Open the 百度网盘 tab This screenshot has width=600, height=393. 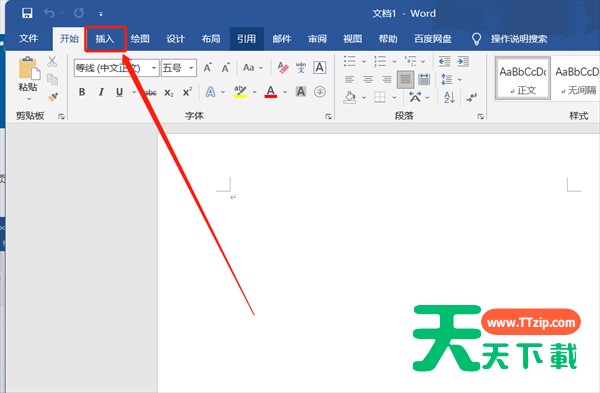pyautogui.click(x=433, y=39)
